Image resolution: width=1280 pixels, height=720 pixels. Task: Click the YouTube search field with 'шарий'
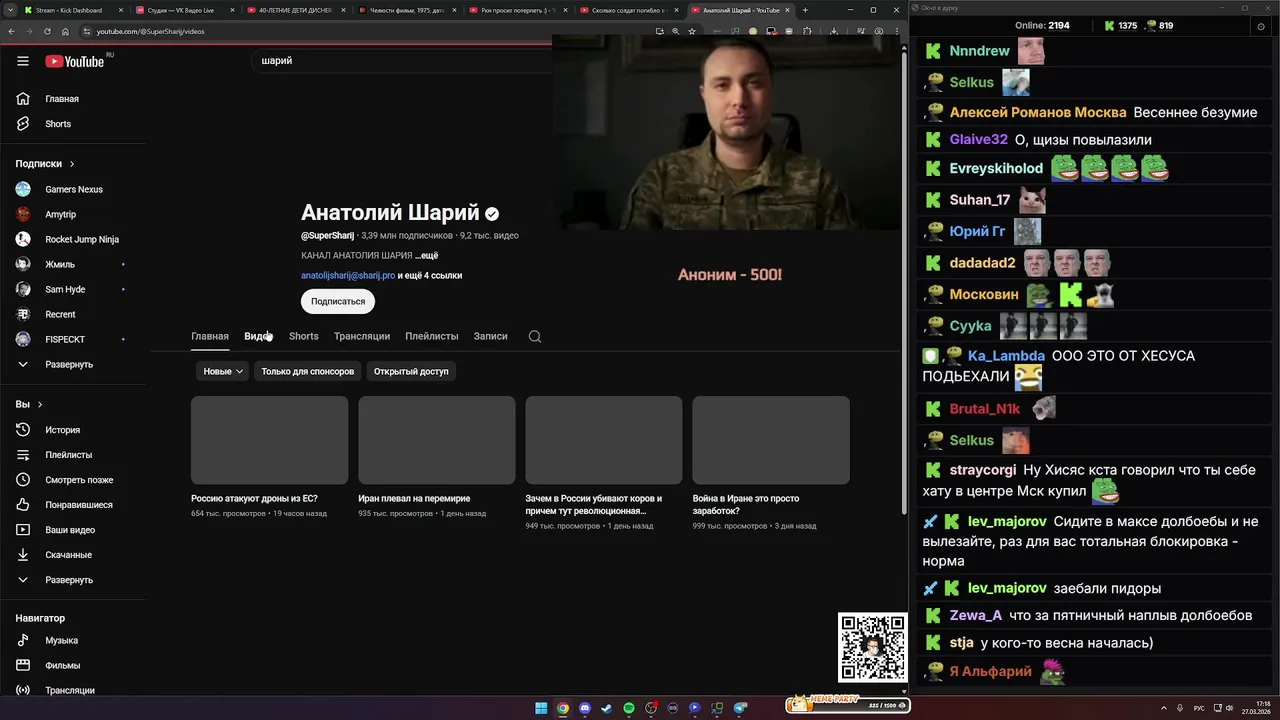[400, 61]
